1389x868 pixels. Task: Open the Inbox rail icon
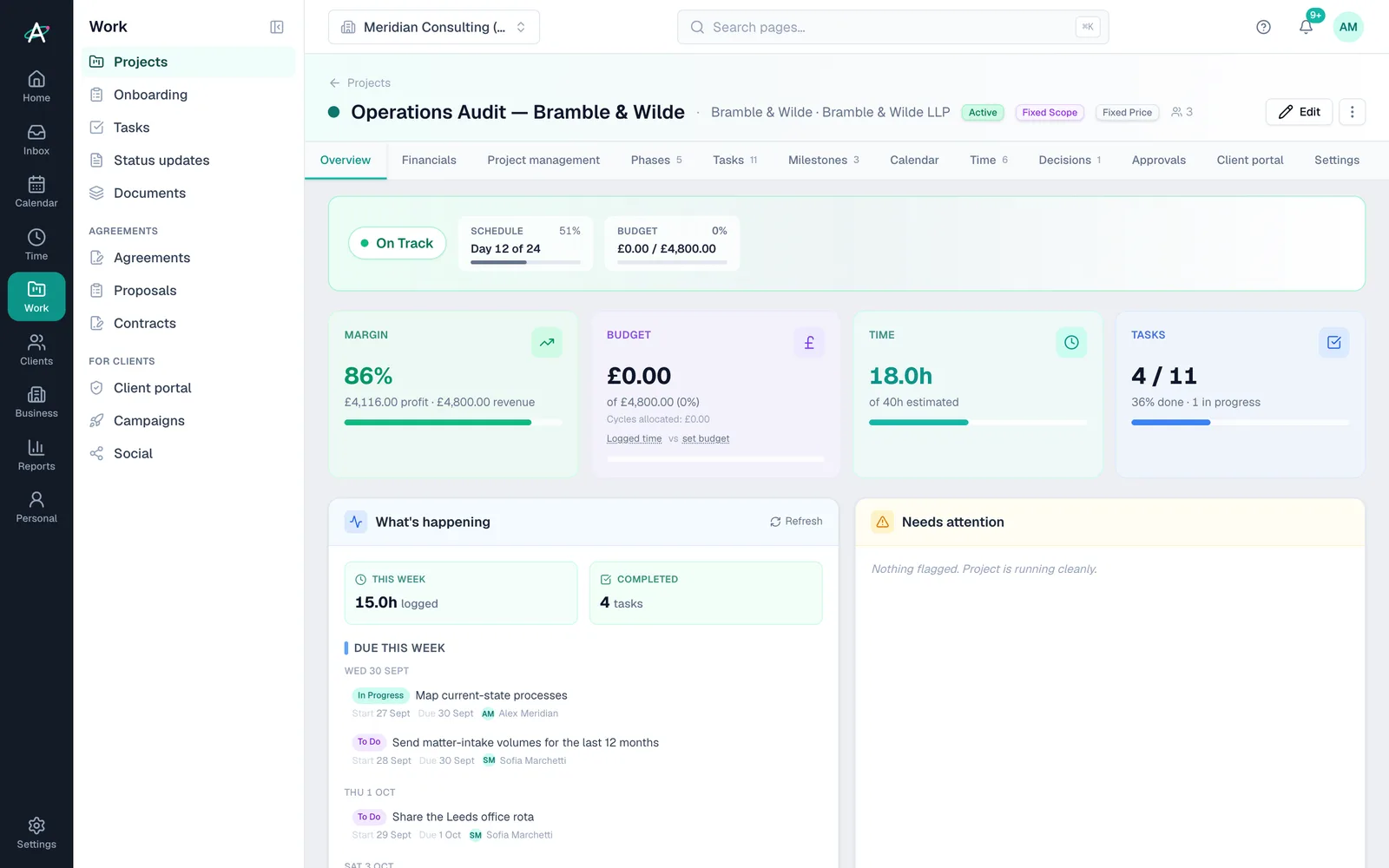click(36, 139)
